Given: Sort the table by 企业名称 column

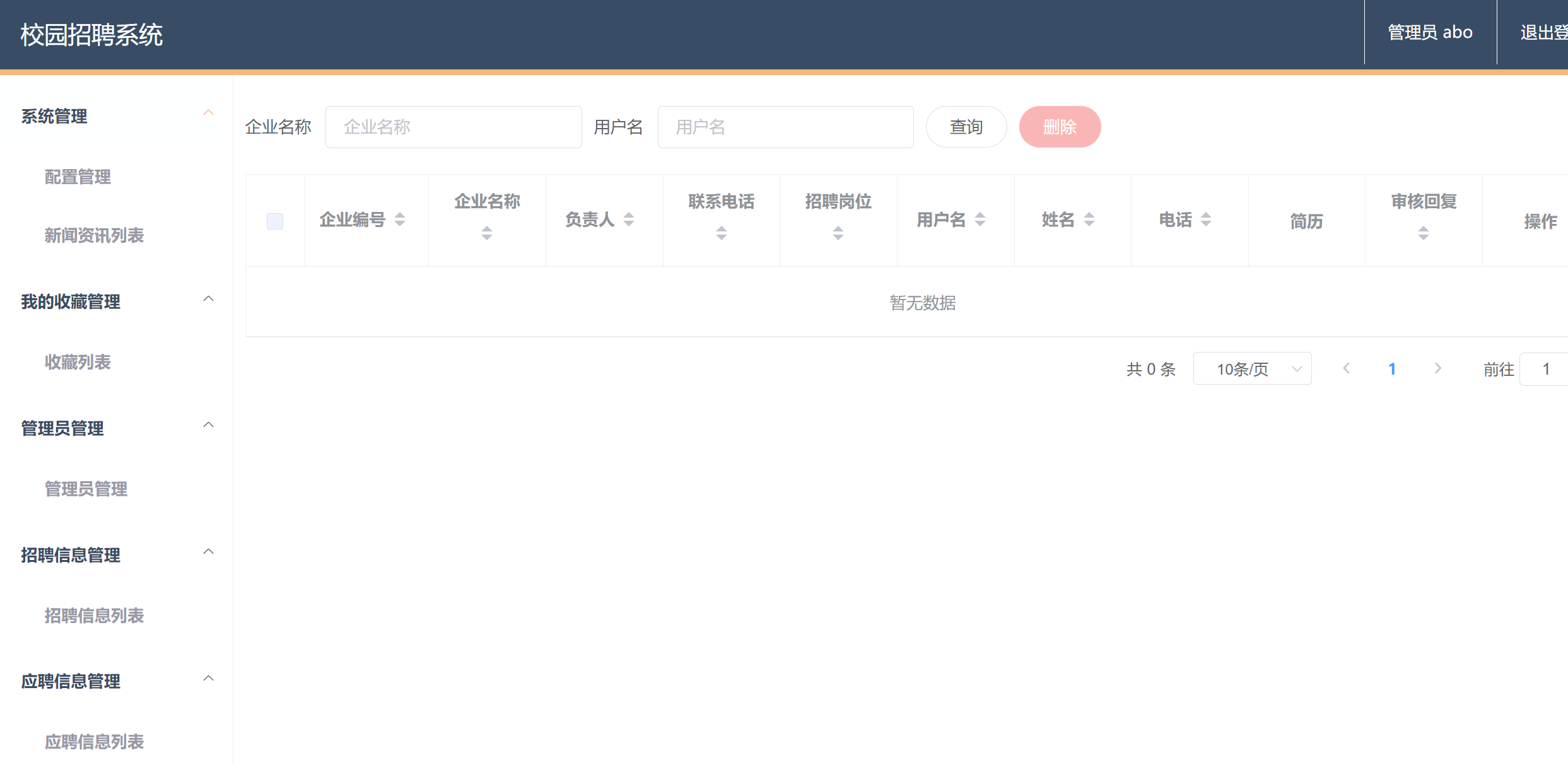Looking at the screenshot, I should [x=486, y=233].
